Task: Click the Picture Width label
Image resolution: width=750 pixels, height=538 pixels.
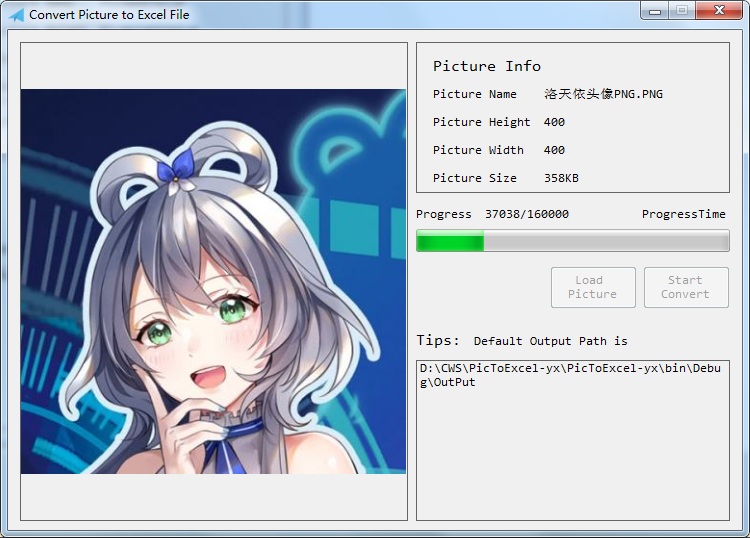Action: click(x=478, y=150)
